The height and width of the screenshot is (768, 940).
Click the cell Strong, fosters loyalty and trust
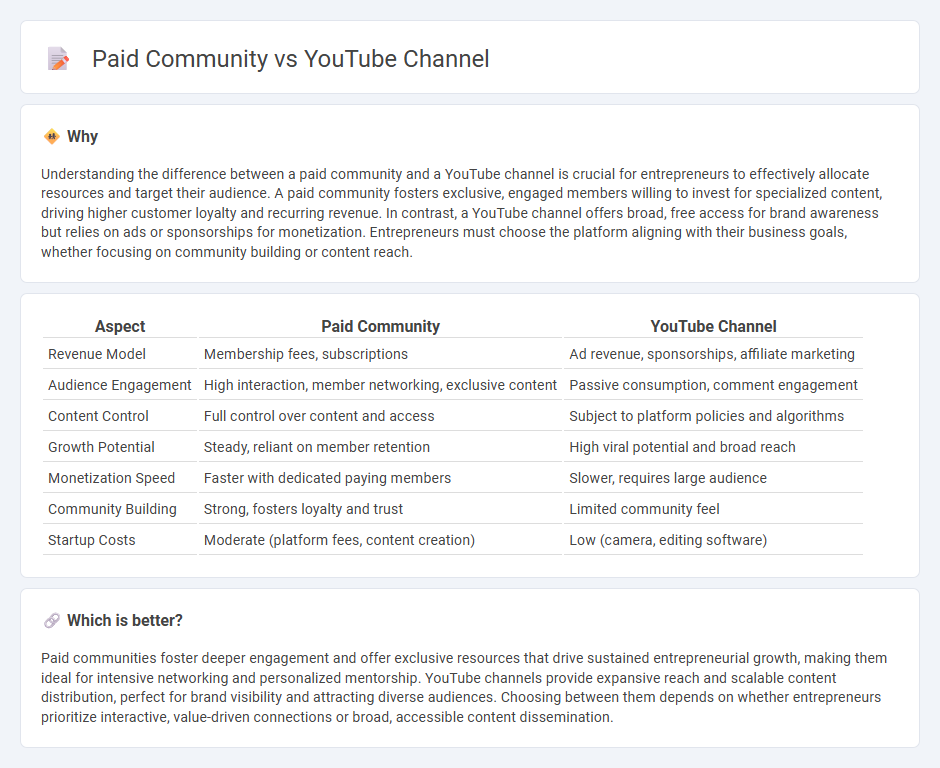coord(380,509)
